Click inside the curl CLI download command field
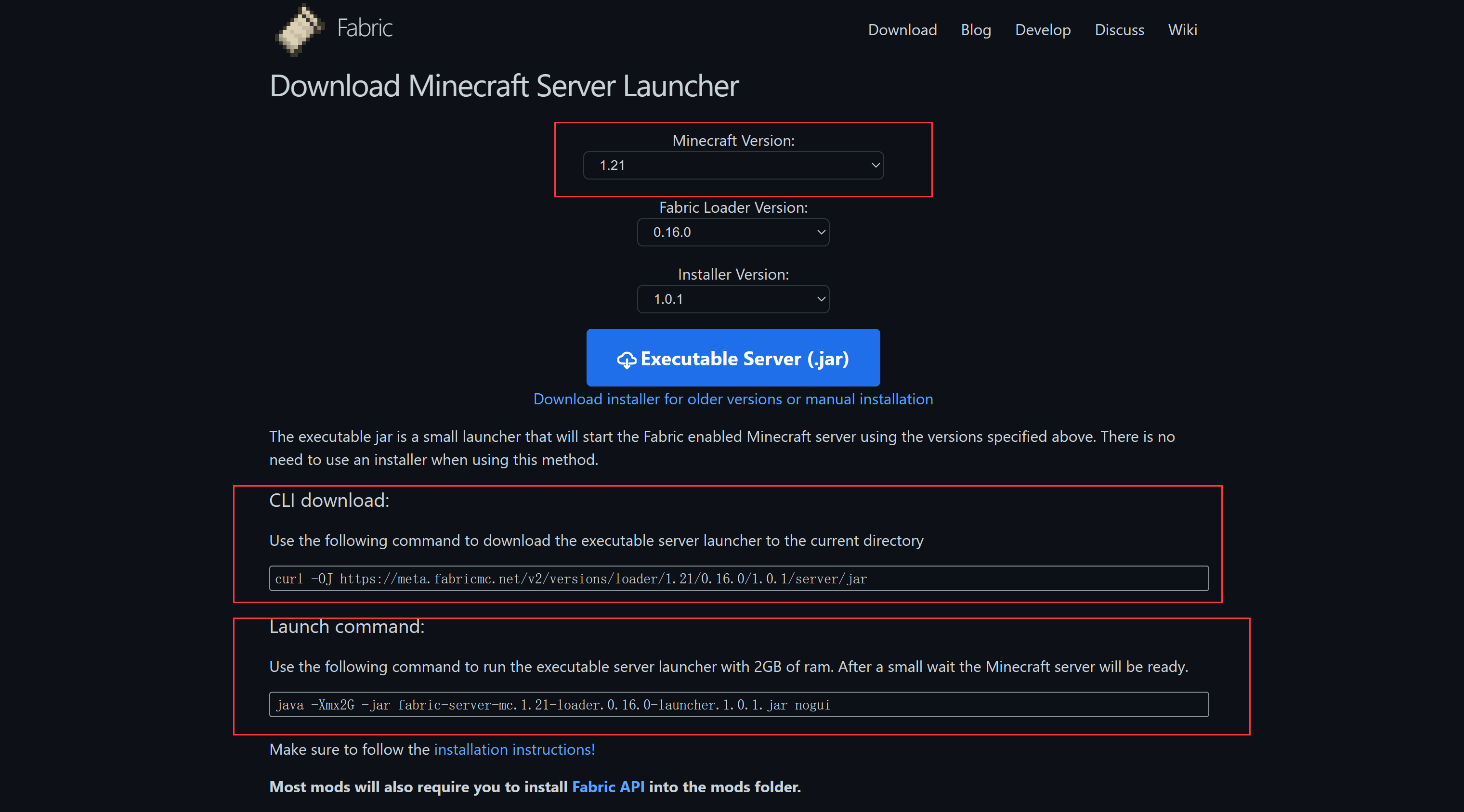 click(738, 579)
